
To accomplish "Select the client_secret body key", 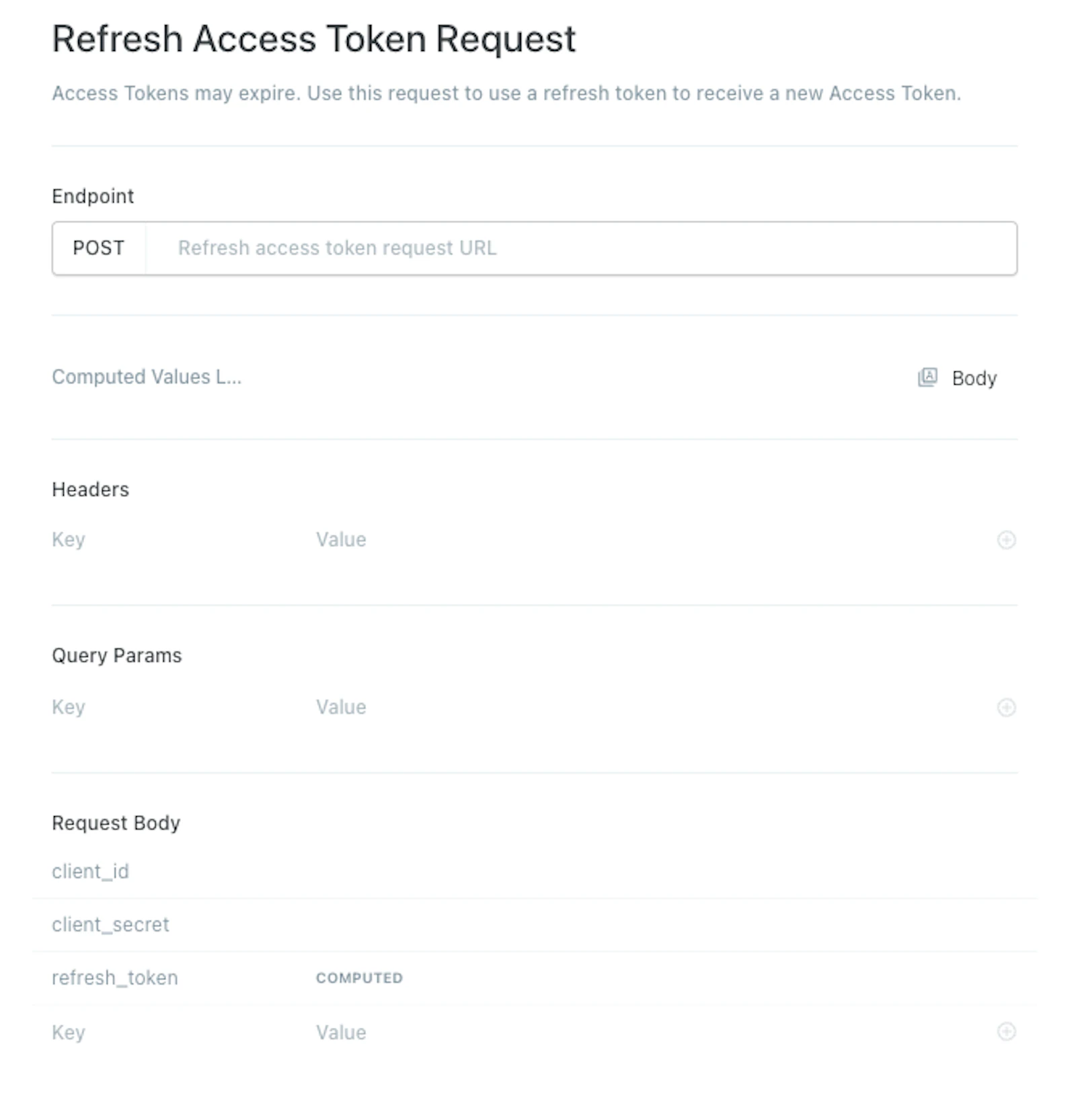I will 110,924.
